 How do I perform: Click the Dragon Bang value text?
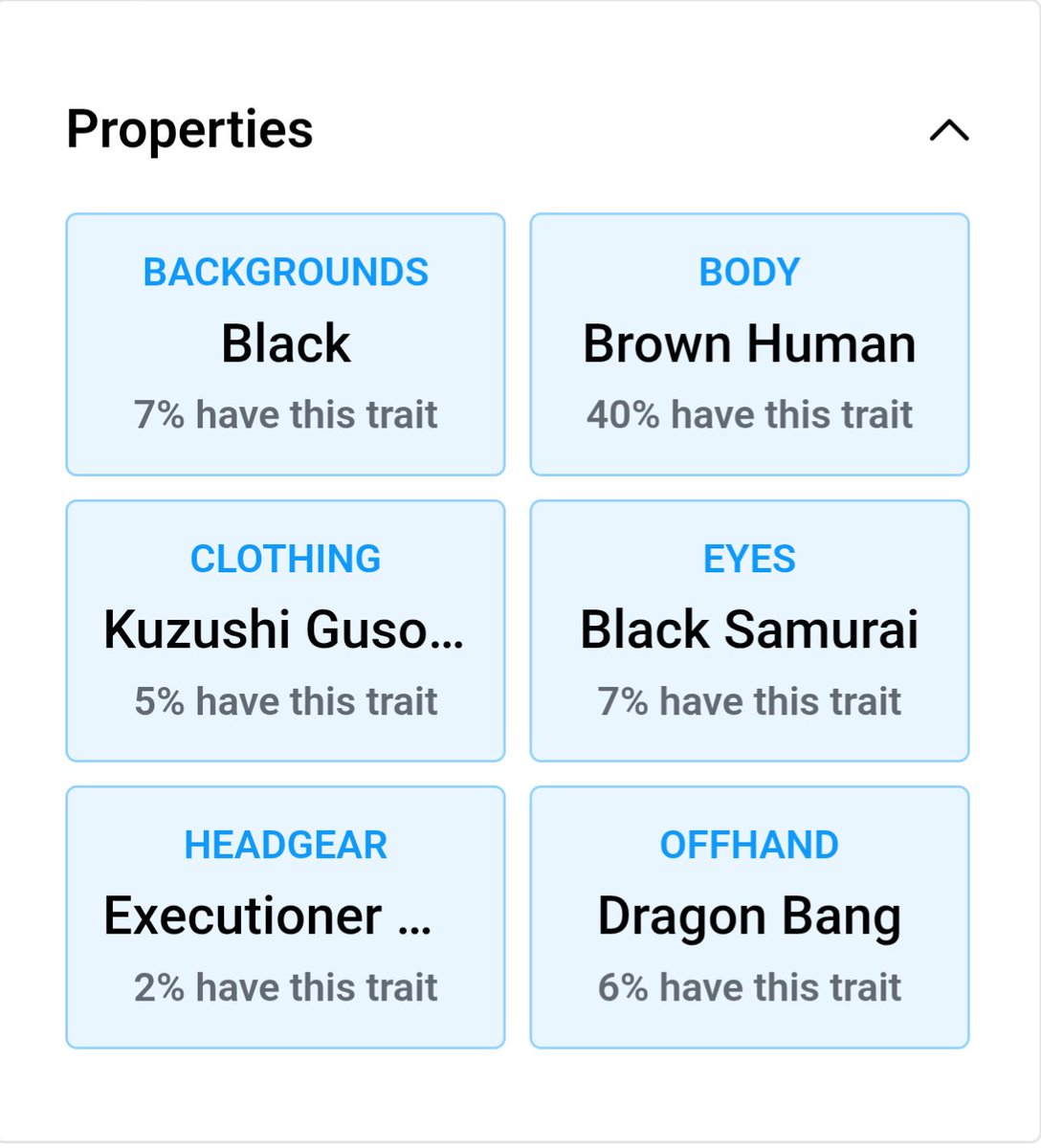pyautogui.click(x=749, y=918)
